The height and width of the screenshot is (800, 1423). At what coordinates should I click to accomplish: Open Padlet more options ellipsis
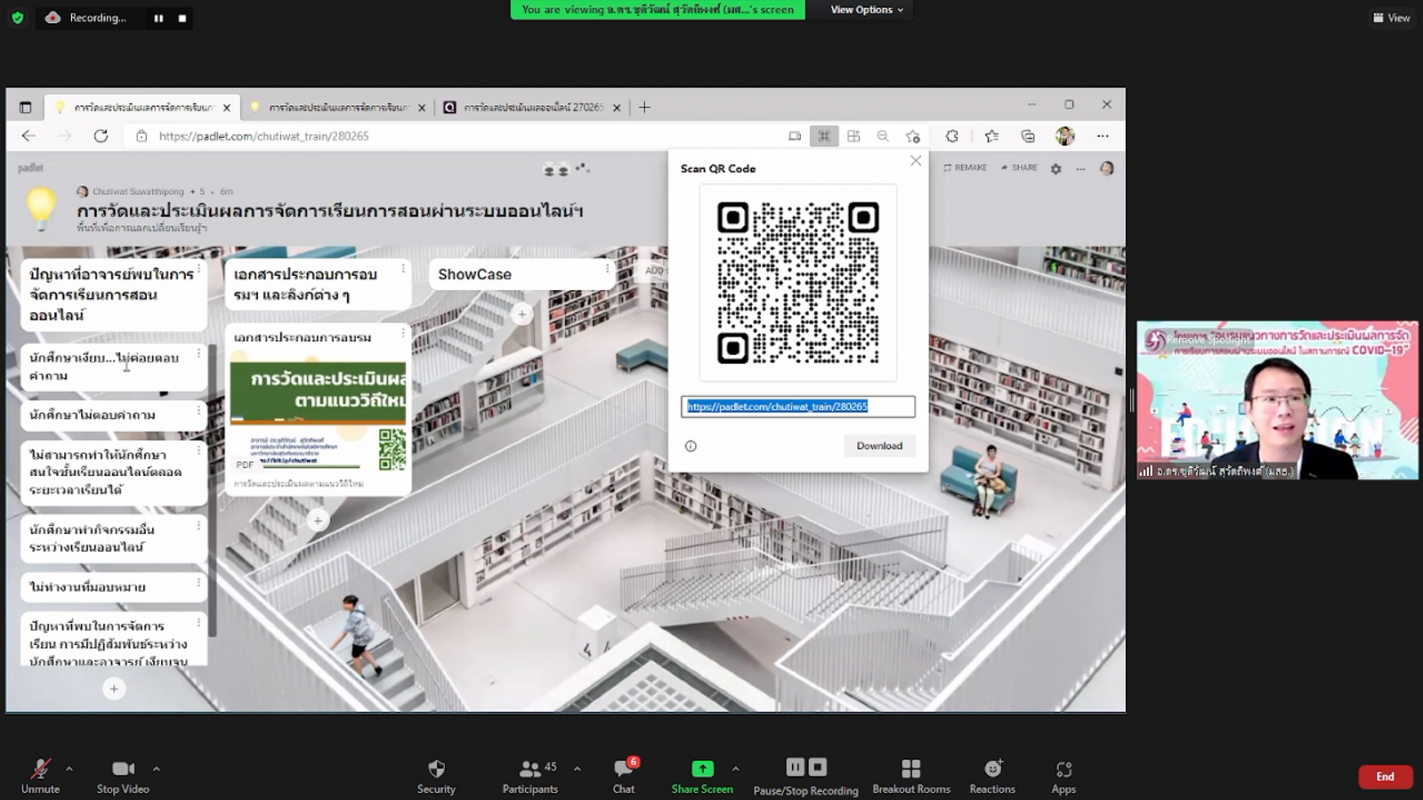(1080, 169)
